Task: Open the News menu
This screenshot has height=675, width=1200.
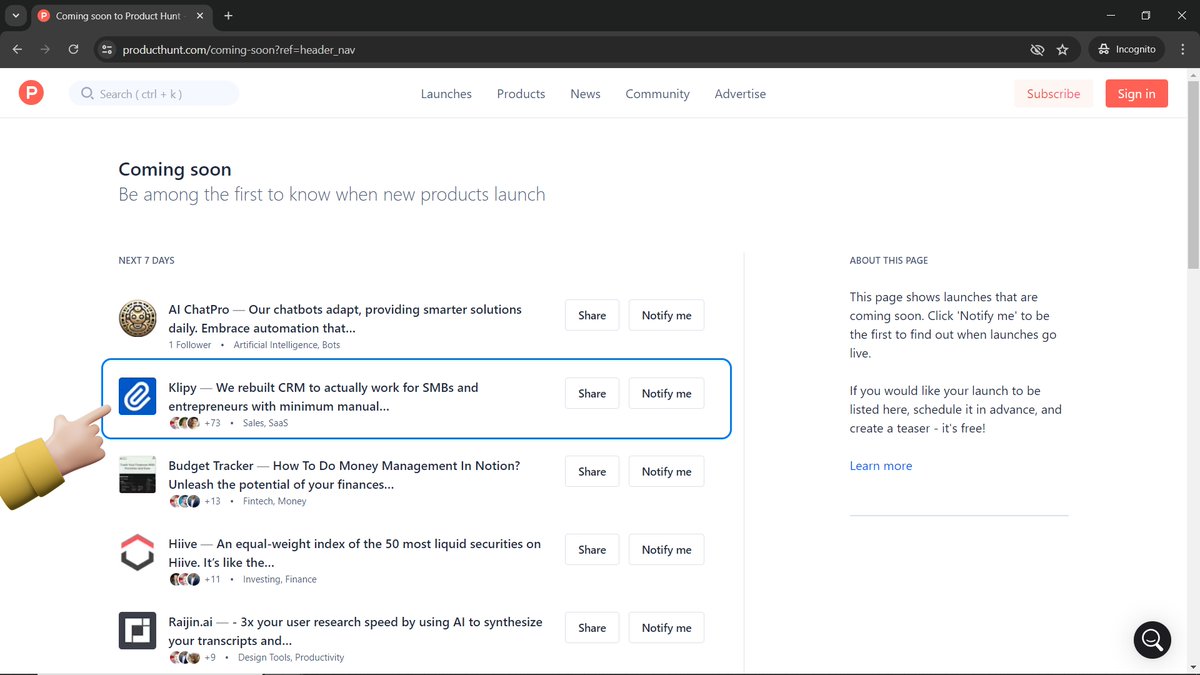Action: coord(585,94)
